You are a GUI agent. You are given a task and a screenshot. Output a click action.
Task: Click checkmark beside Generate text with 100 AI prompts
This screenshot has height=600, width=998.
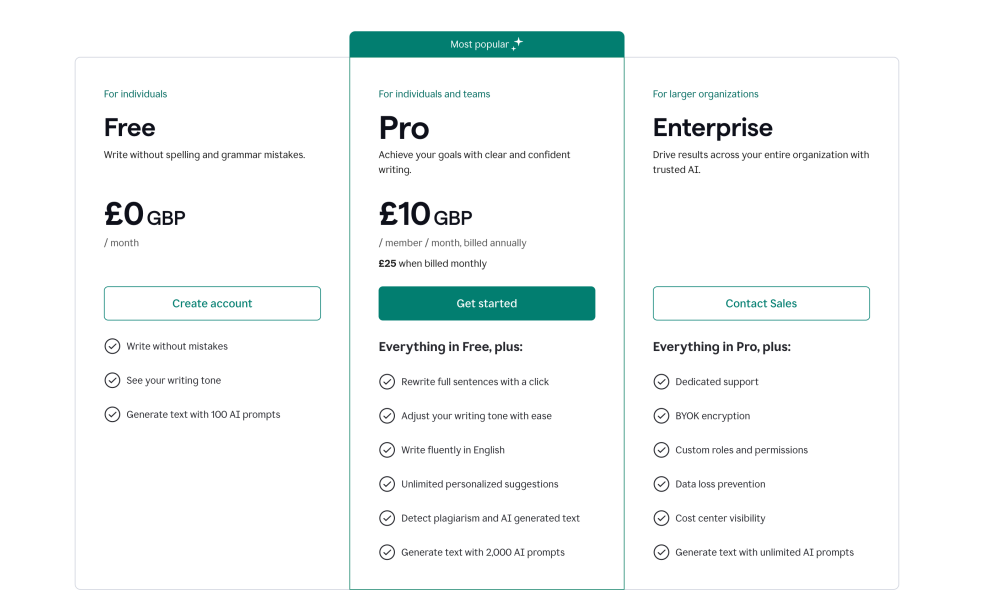tap(112, 414)
